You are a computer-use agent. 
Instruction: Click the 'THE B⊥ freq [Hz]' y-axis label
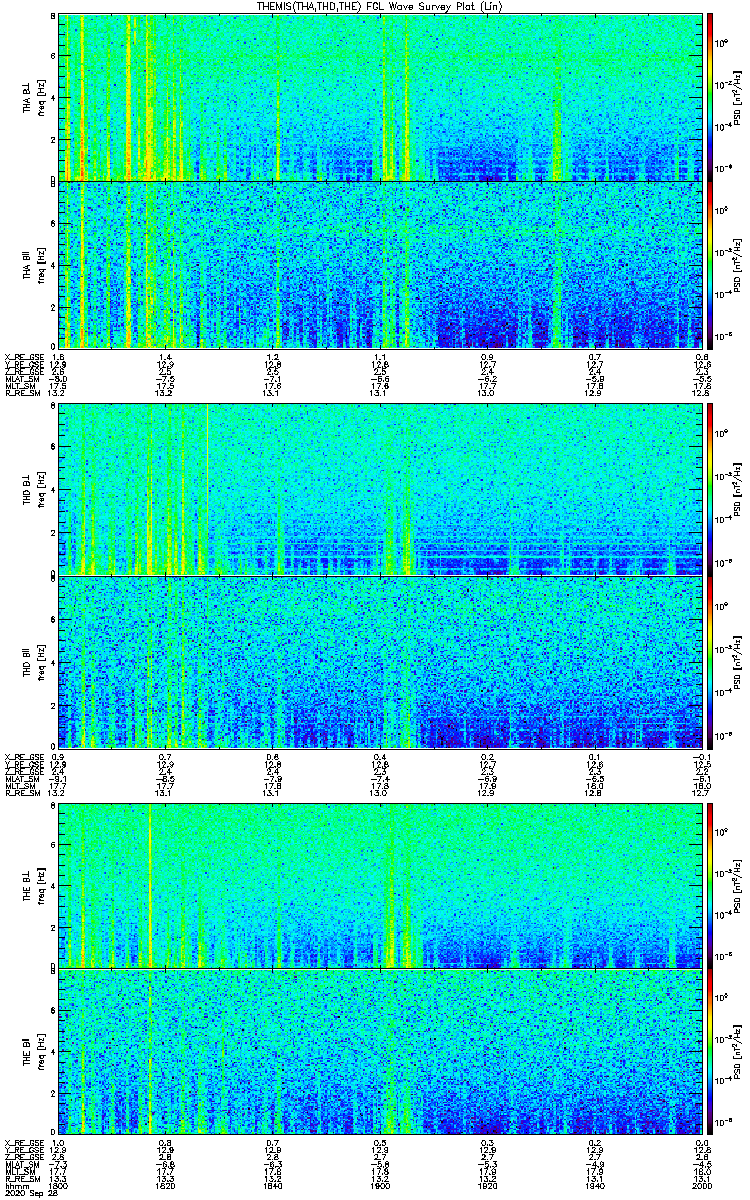pyautogui.click(x=33, y=884)
